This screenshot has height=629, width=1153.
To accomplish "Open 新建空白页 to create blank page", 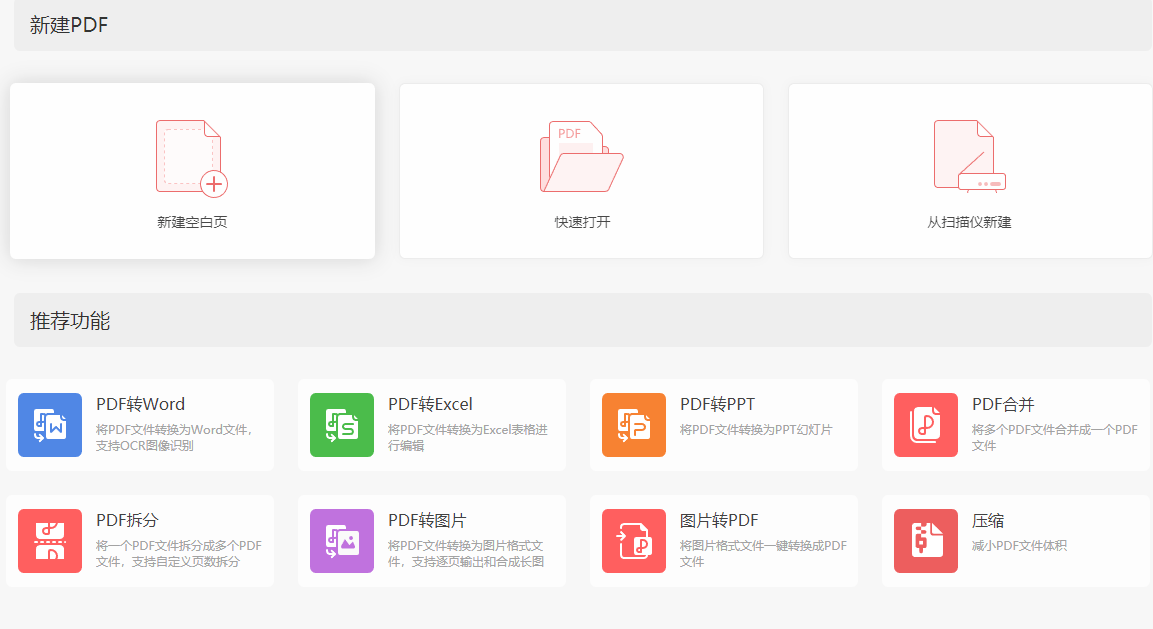I will (191, 170).
